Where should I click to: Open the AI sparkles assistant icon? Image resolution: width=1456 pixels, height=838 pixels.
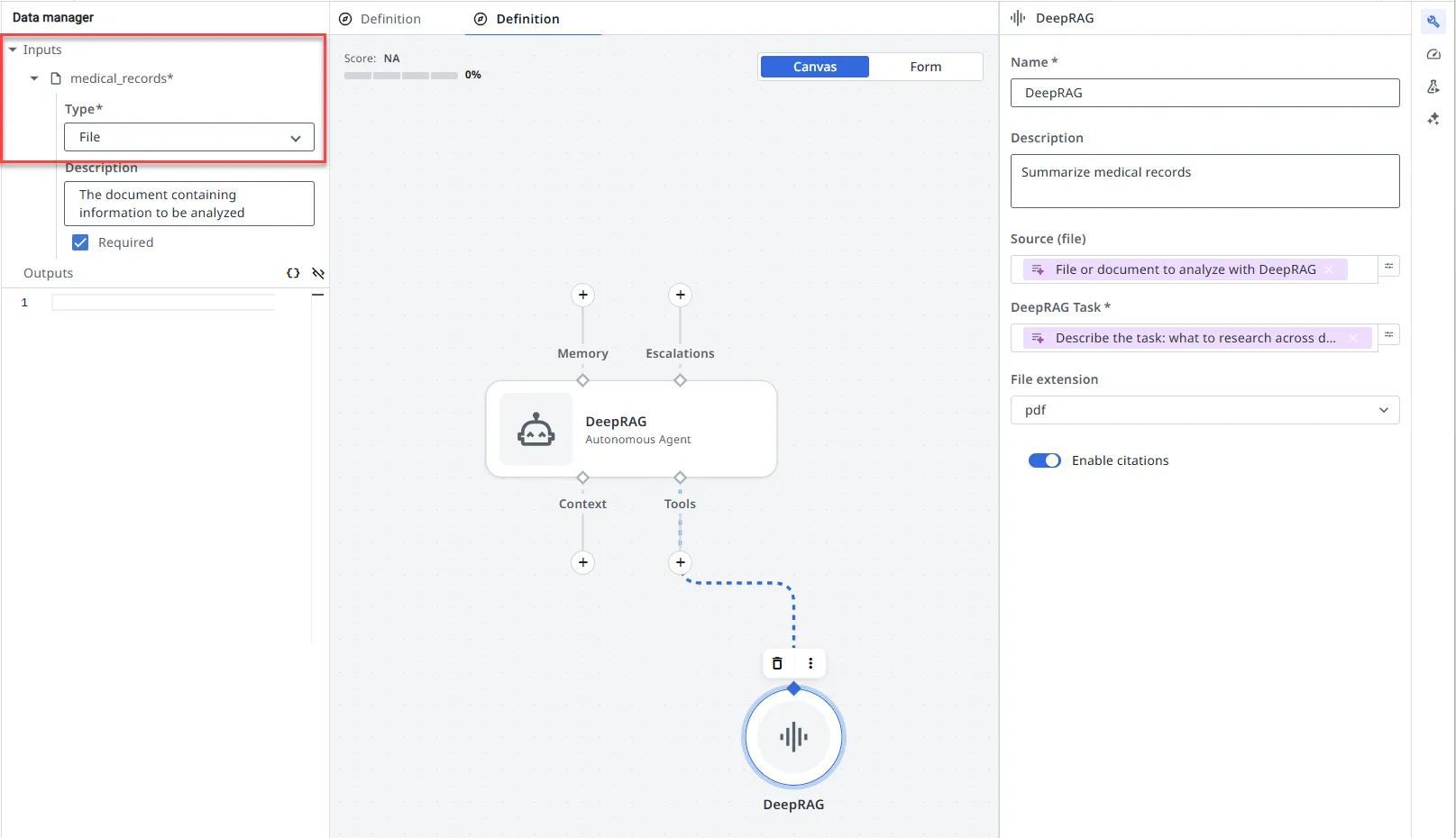click(1433, 118)
